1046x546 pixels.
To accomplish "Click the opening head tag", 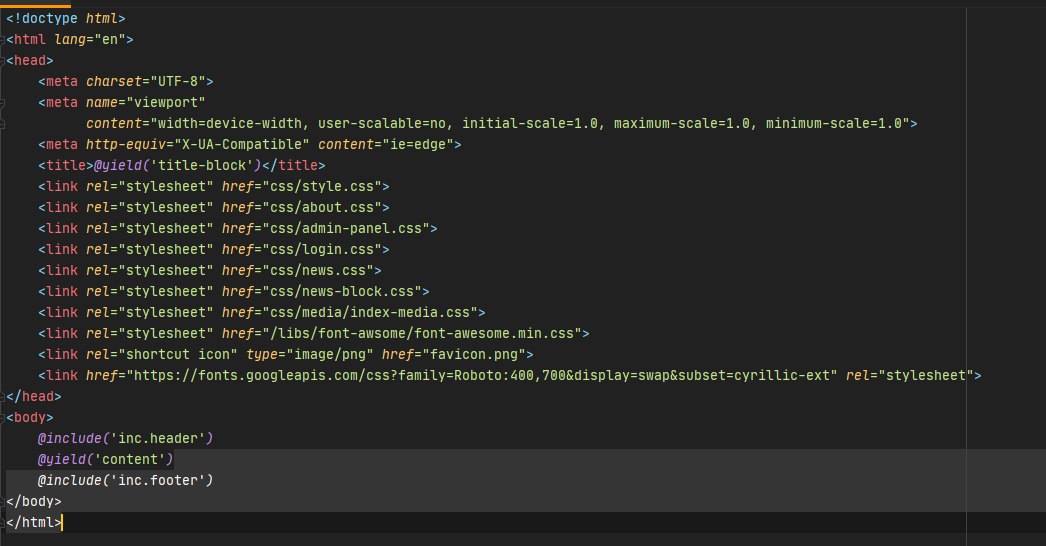I will click(29, 61).
